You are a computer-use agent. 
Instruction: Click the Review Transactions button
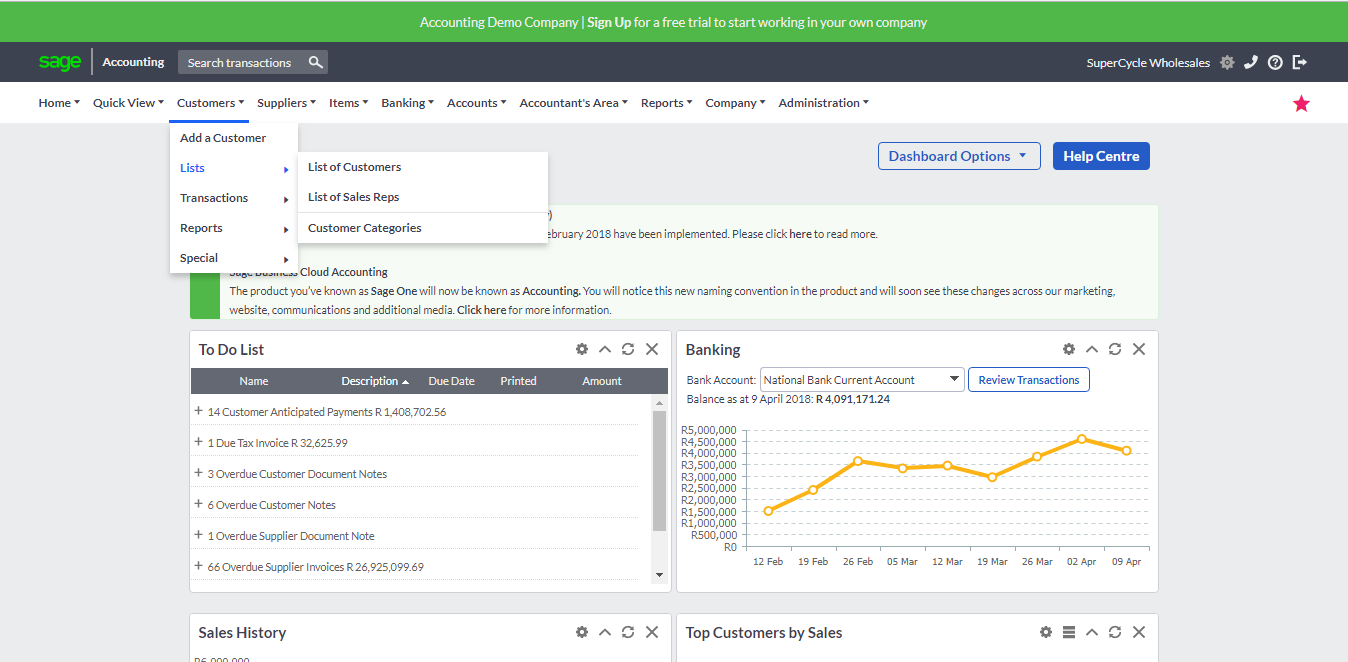coord(1029,380)
